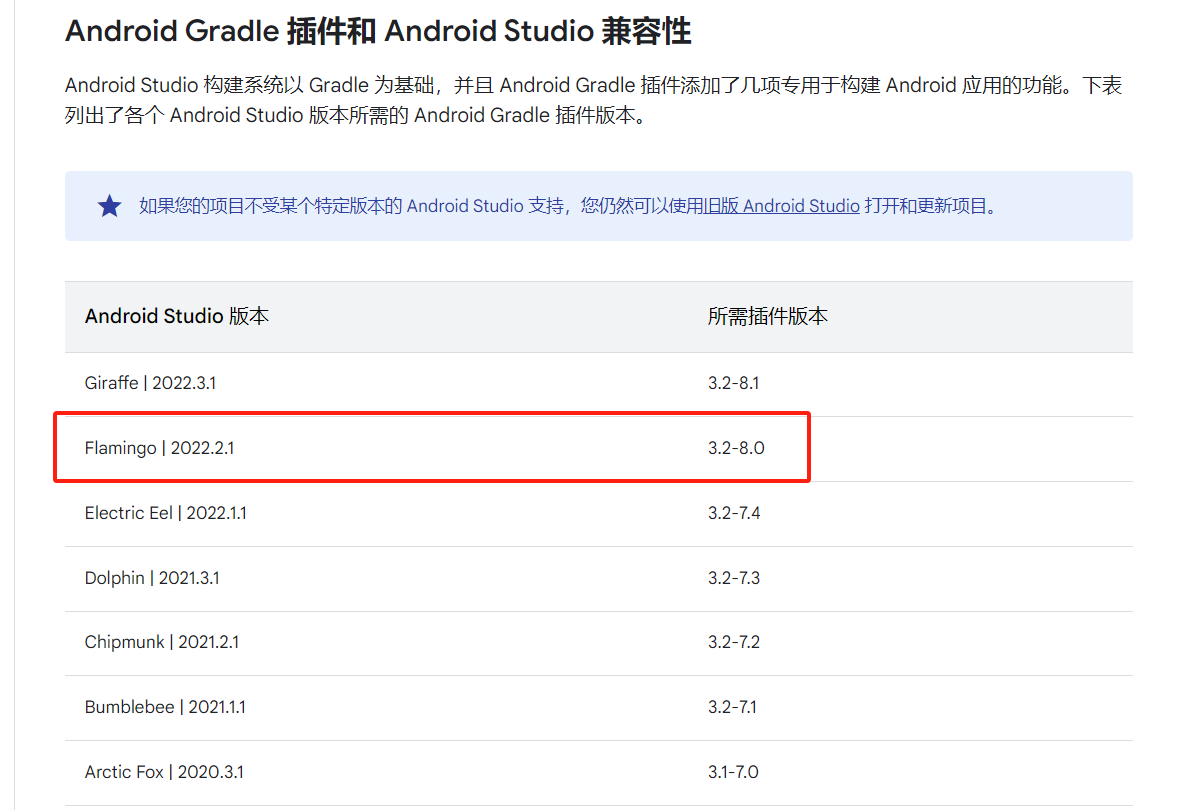Select the 3.1-7.0 plugin version cell
The width and height of the screenshot is (1180, 810).
733,772
